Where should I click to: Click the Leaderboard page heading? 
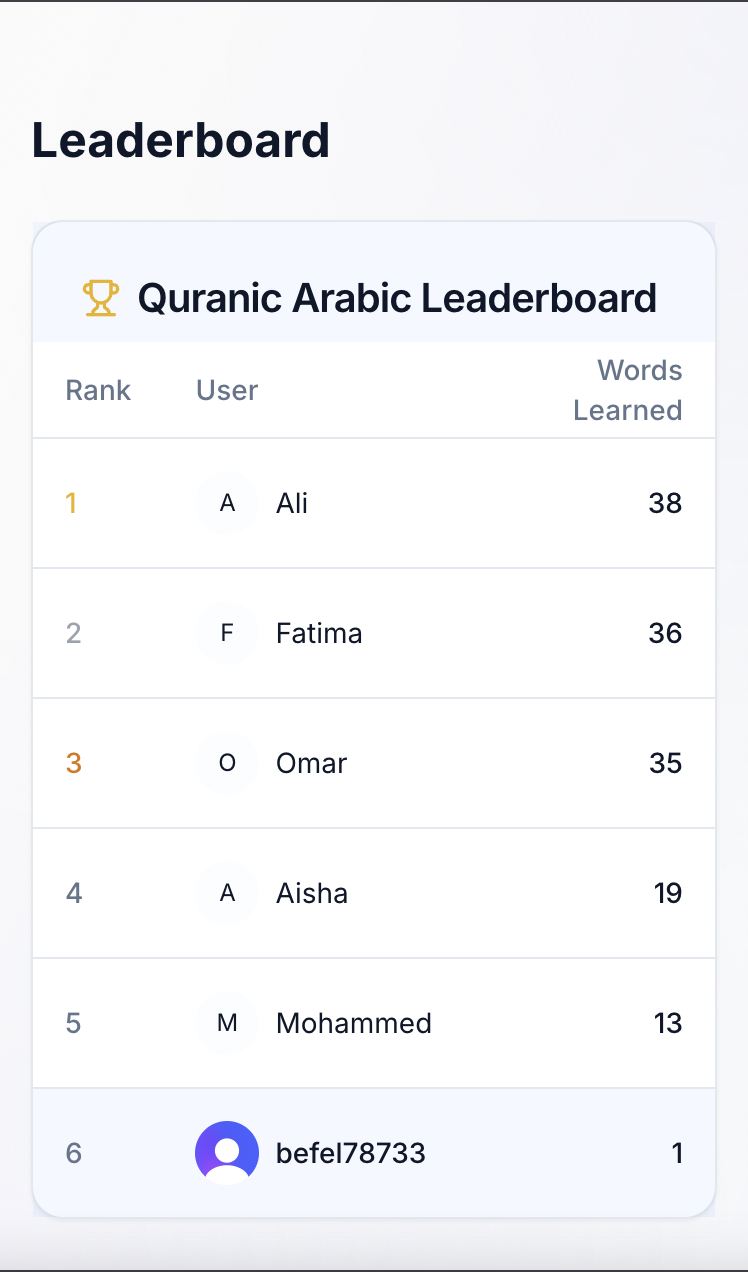(181, 140)
